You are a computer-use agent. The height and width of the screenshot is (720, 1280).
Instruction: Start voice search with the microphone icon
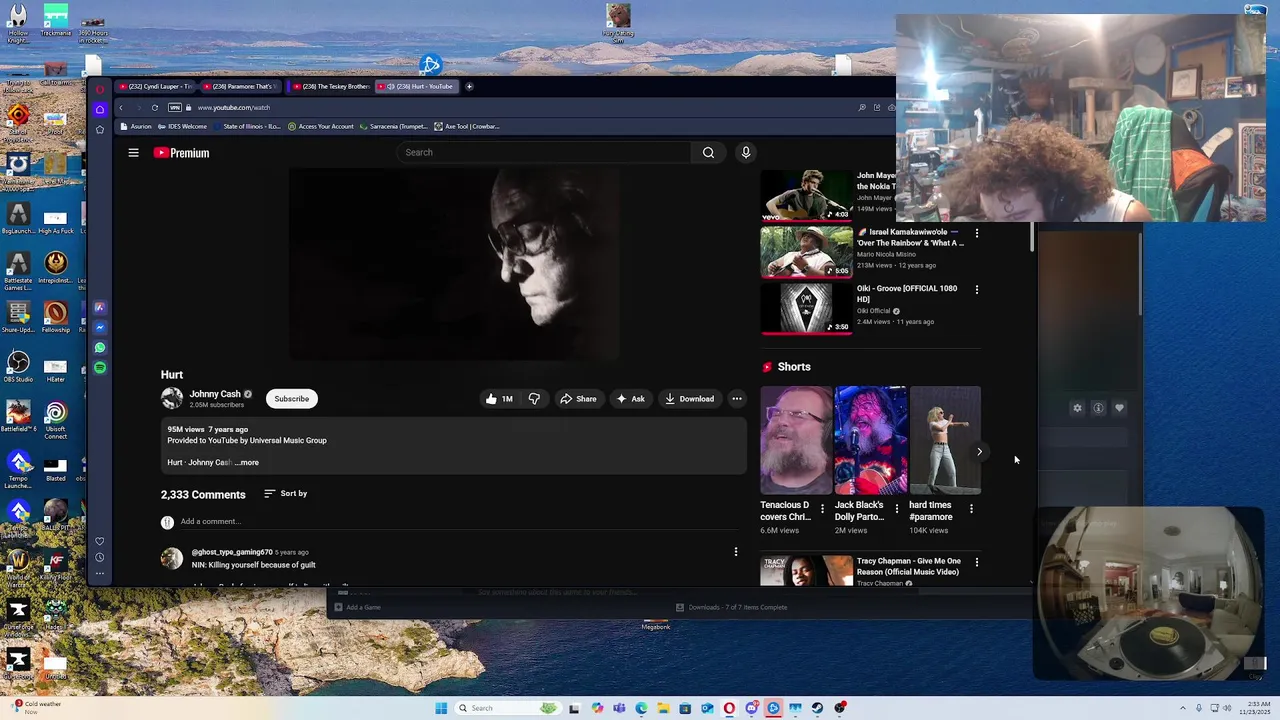[x=745, y=152]
